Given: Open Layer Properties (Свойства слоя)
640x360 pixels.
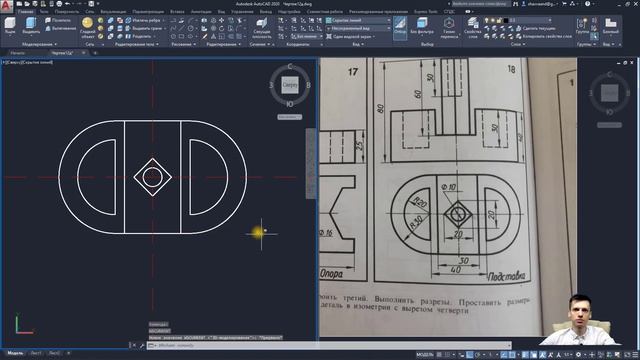Looking at the screenshot, I should [x=473, y=28].
